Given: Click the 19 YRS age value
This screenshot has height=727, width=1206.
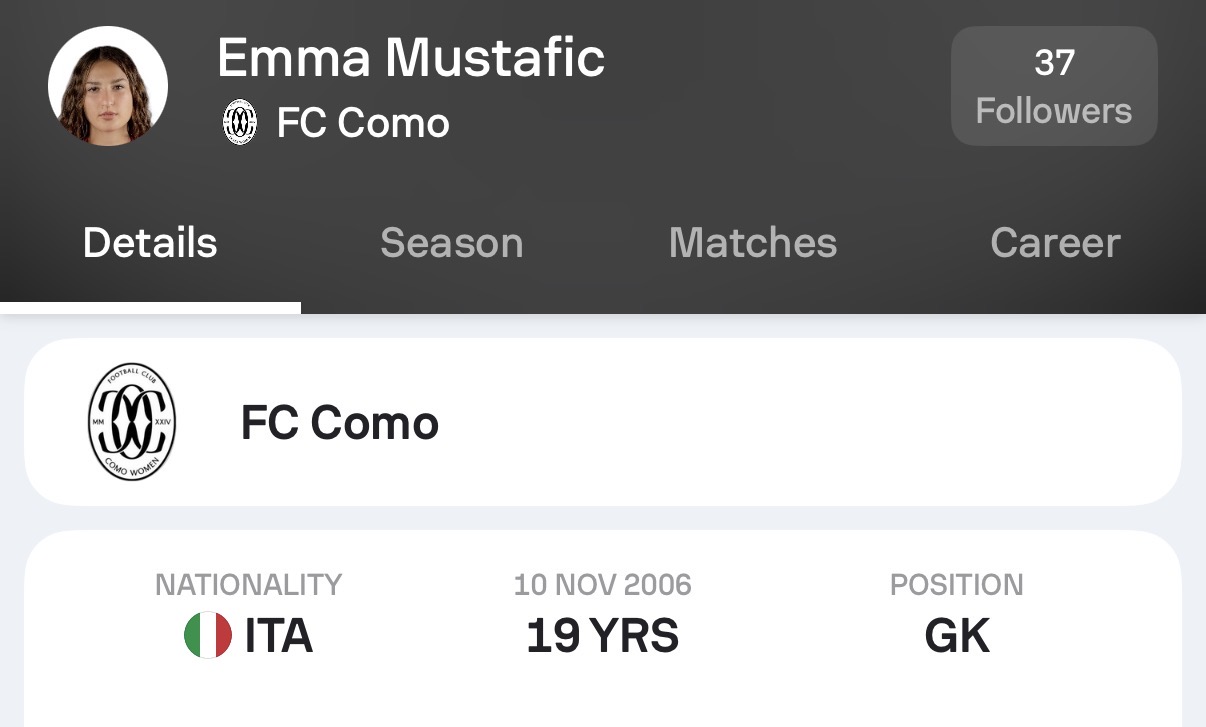Looking at the screenshot, I should coord(602,636).
